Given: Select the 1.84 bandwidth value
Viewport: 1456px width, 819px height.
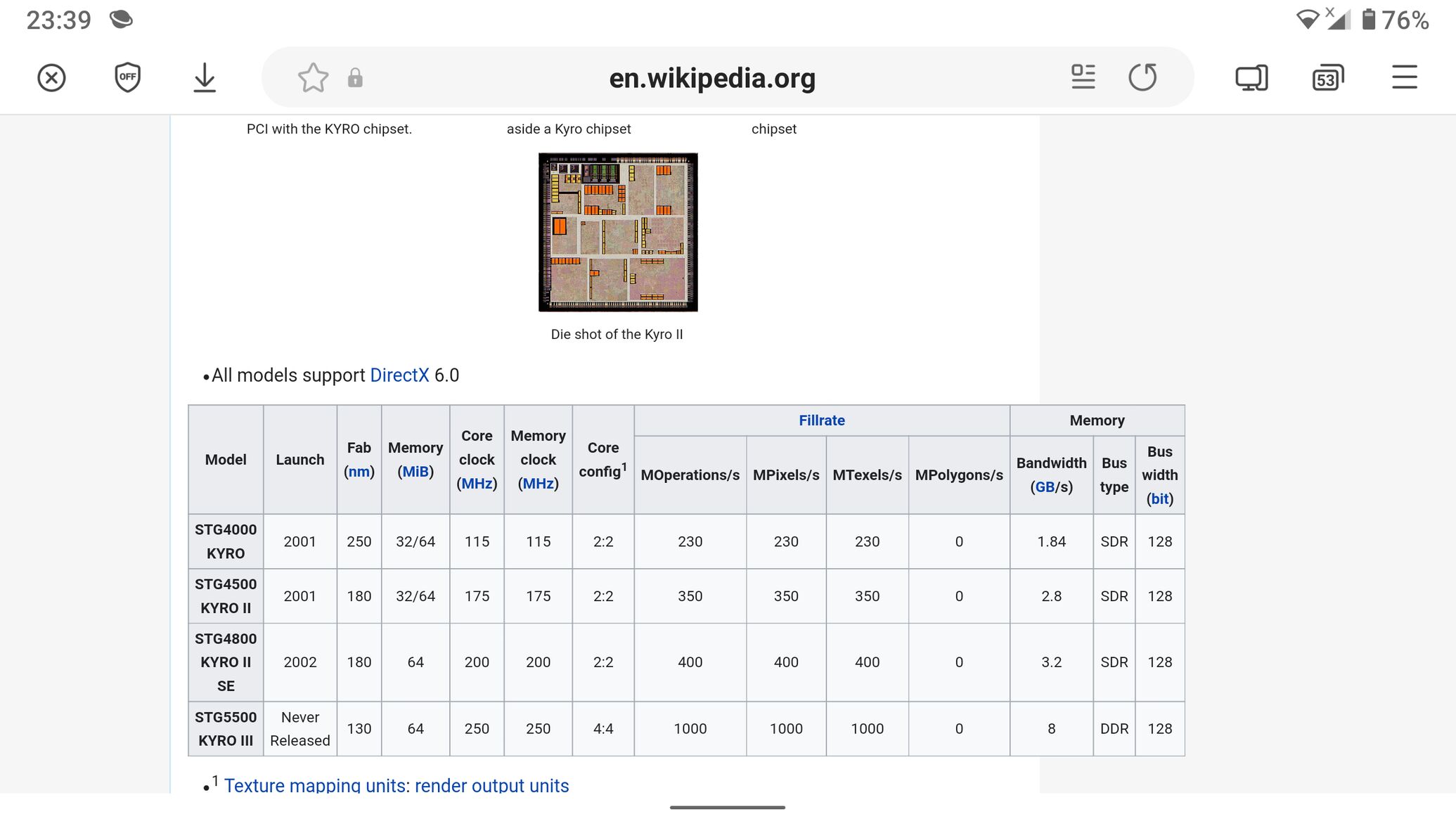Looking at the screenshot, I should click(1052, 541).
